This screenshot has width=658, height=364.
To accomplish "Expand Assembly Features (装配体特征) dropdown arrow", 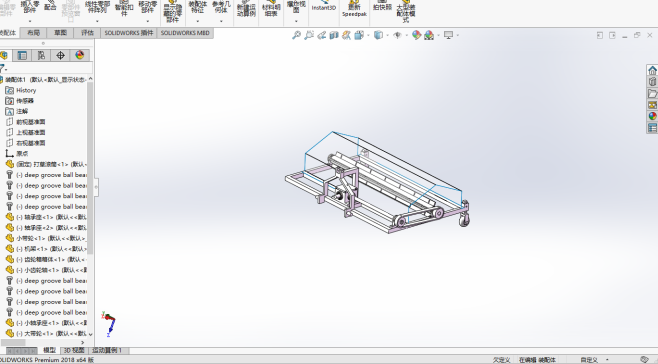I will click(x=198, y=21).
